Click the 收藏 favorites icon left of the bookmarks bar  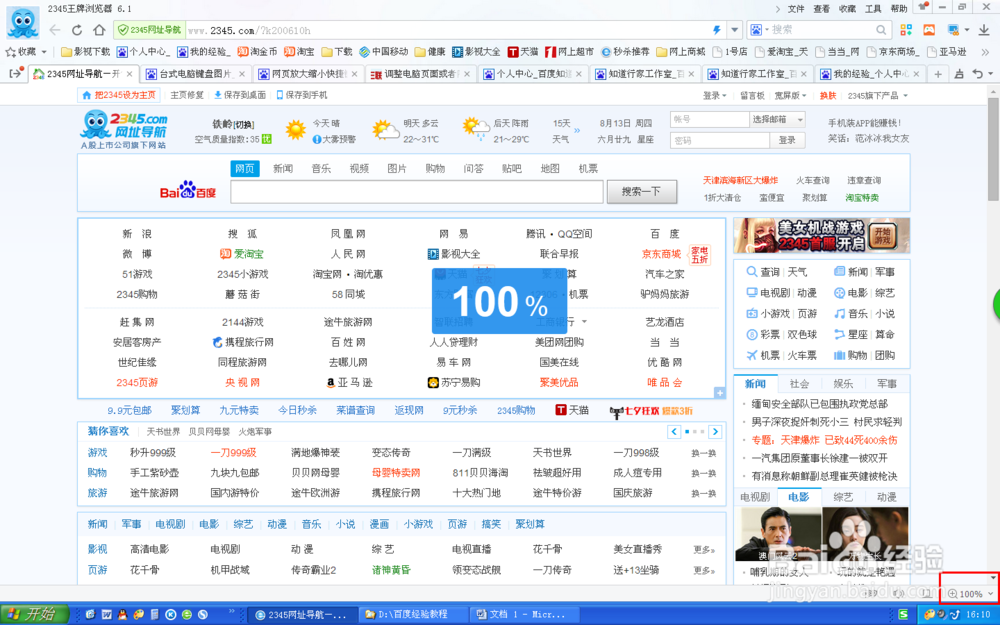point(11,51)
